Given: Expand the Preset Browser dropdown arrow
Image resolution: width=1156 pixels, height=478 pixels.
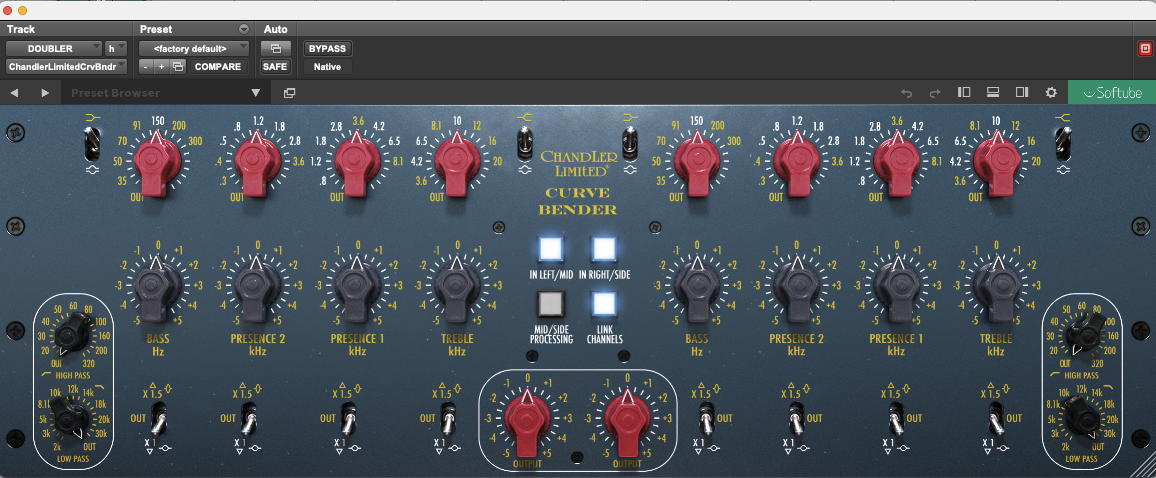Looking at the screenshot, I should (256, 93).
